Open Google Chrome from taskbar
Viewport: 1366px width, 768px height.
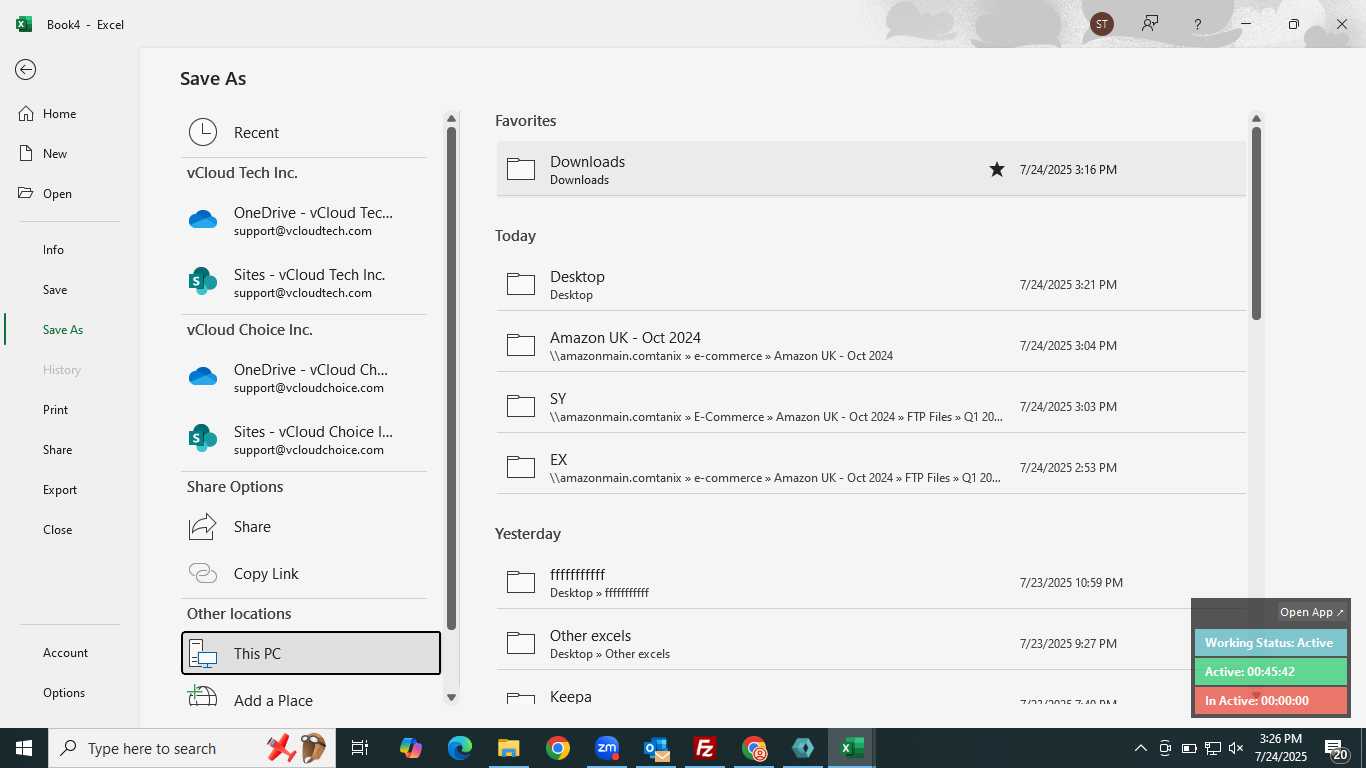pos(557,748)
